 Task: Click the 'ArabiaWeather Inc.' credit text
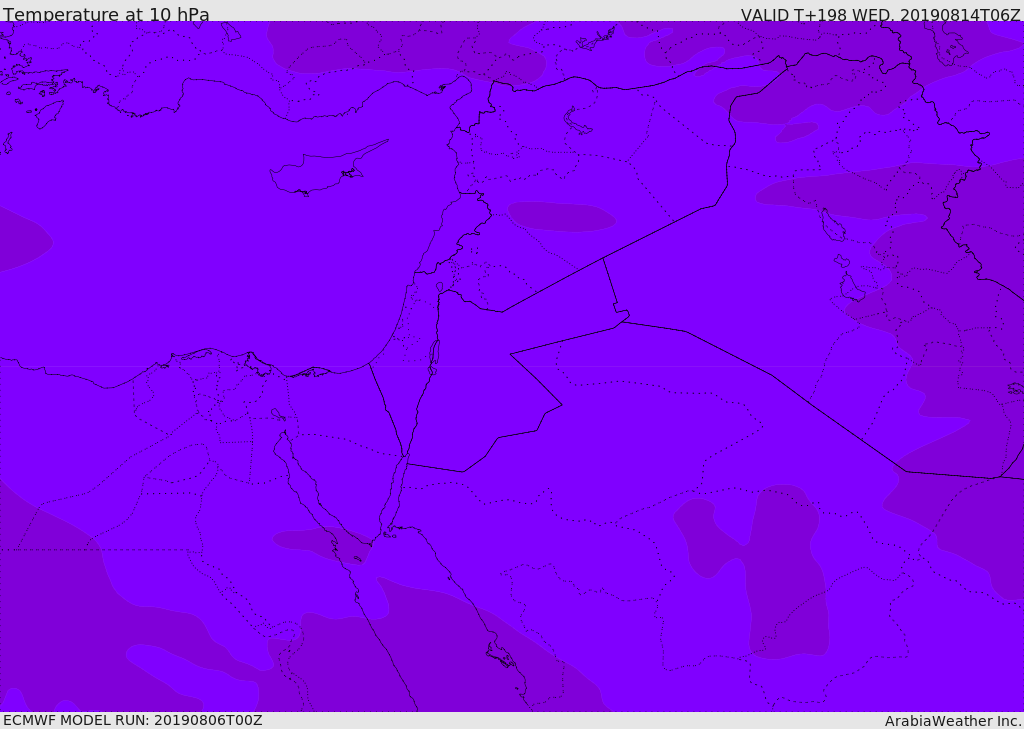(953, 721)
